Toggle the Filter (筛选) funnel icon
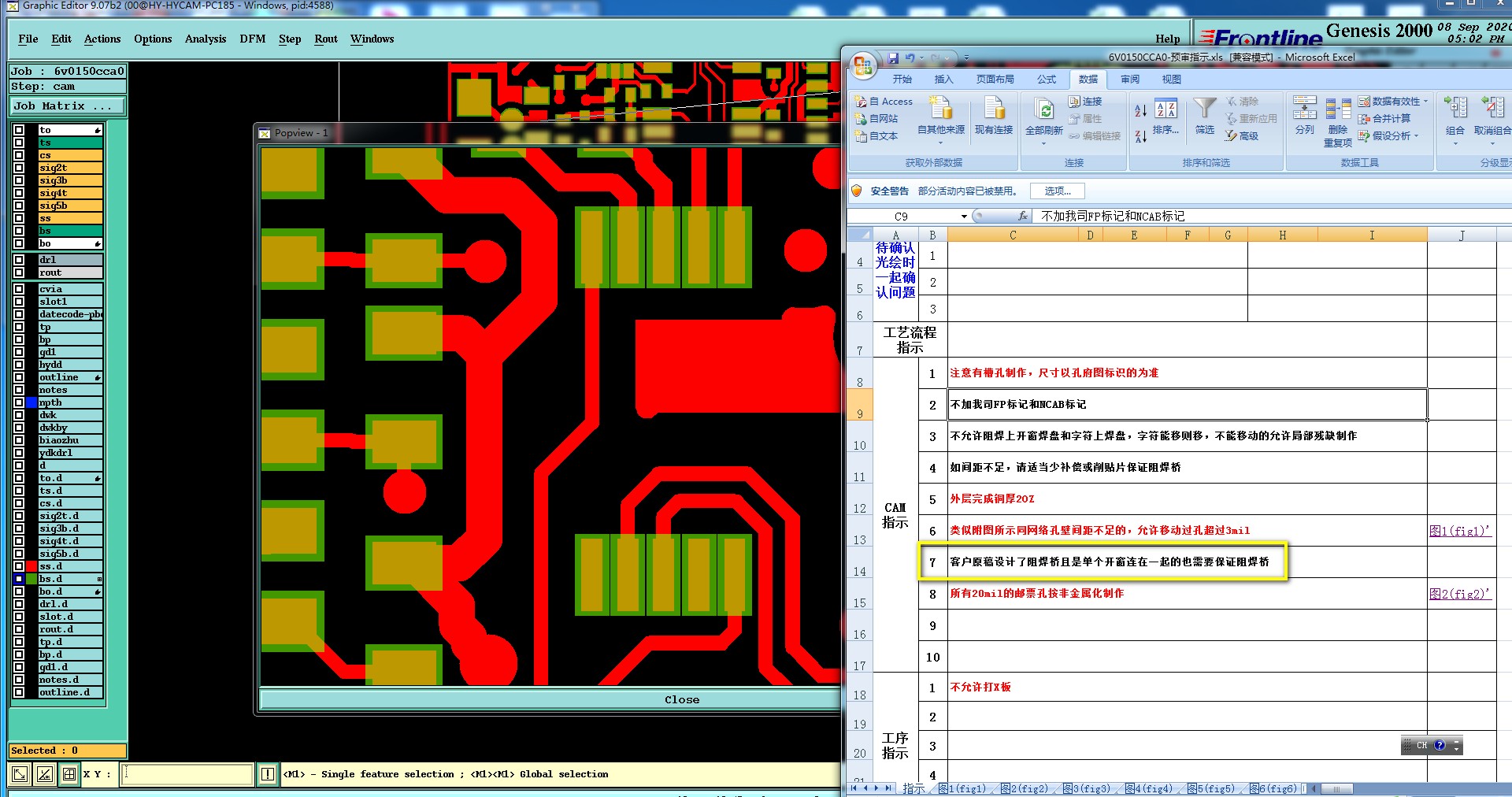 (x=1205, y=116)
